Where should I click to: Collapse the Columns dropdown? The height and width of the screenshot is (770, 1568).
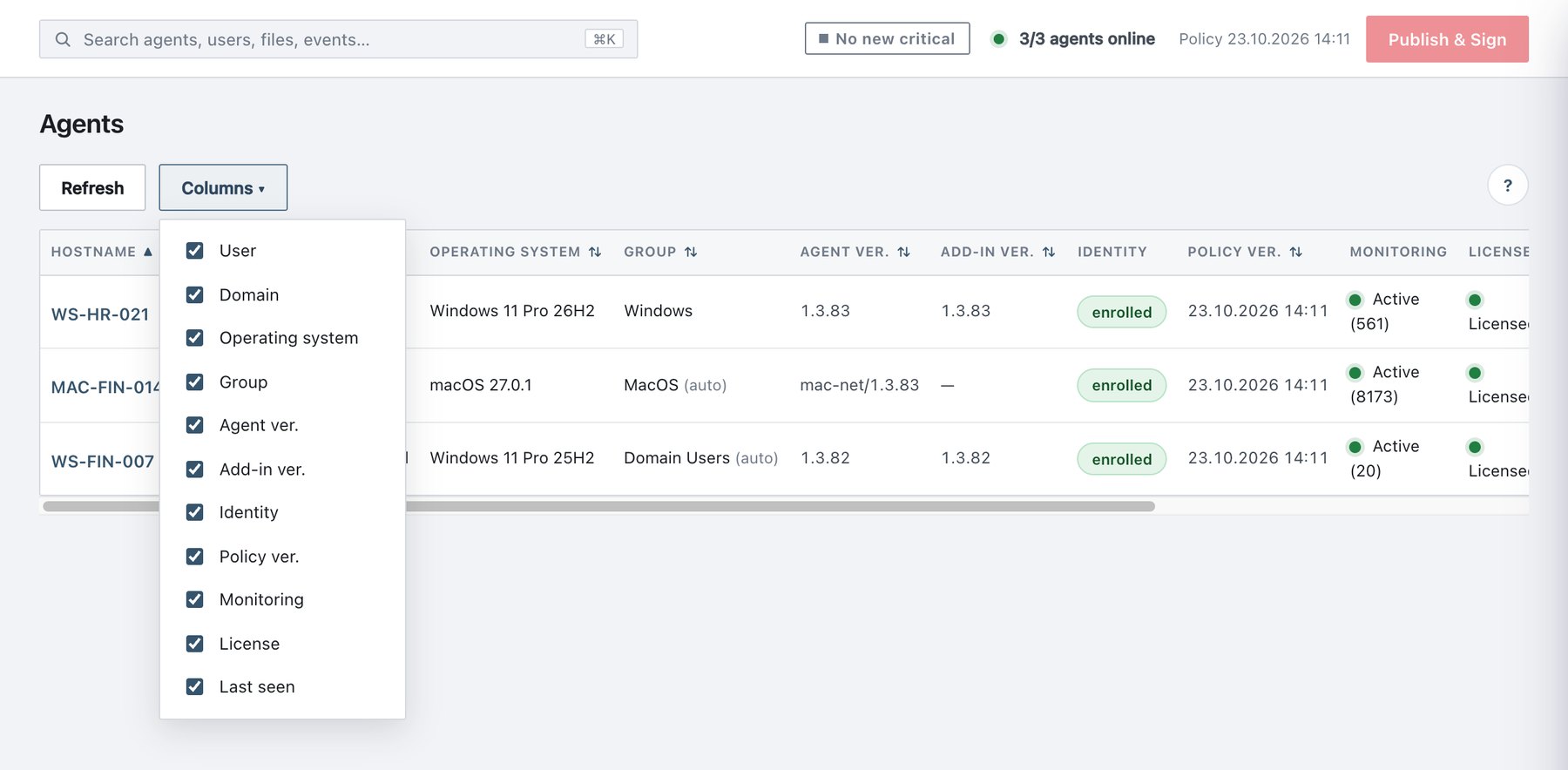click(223, 187)
